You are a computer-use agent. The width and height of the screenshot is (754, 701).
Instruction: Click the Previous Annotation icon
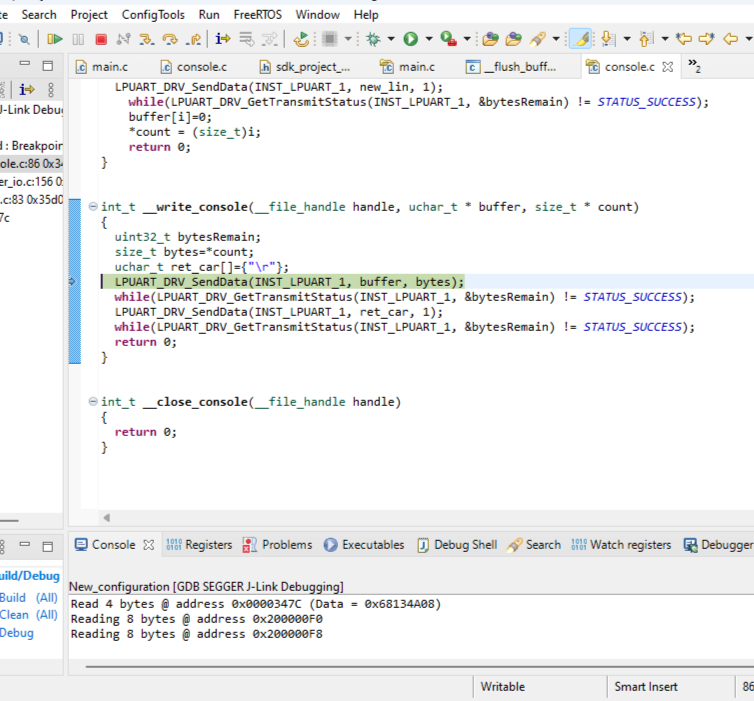click(x=646, y=39)
